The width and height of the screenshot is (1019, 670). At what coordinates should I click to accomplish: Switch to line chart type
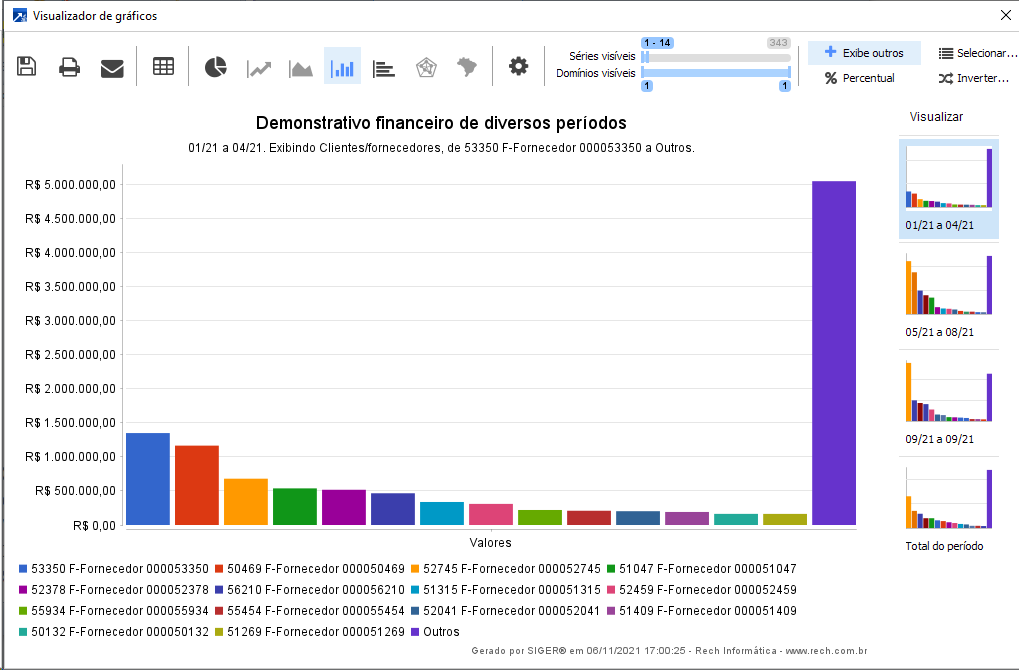pos(259,67)
